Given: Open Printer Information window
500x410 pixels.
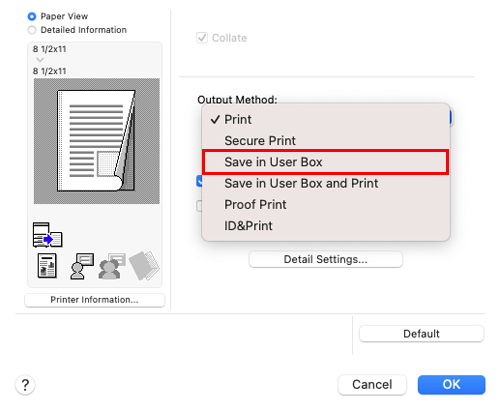Looking at the screenshot, I should point(95,300).
